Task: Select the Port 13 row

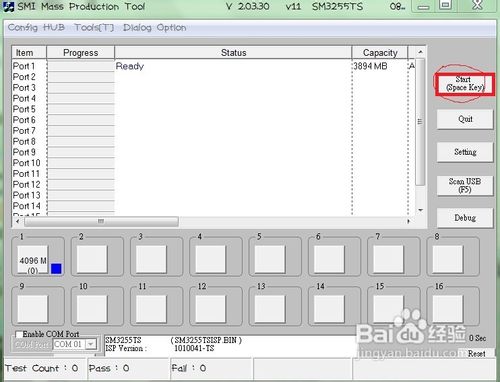Action: click(213, 195)
